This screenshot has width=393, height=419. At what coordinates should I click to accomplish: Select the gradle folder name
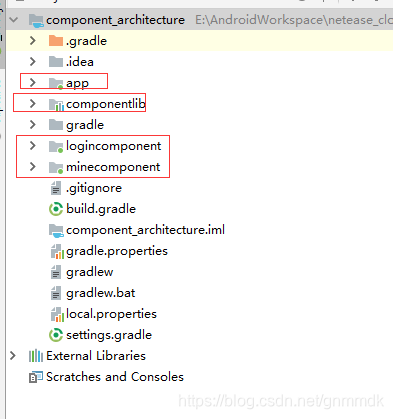[x=85, y=125]
